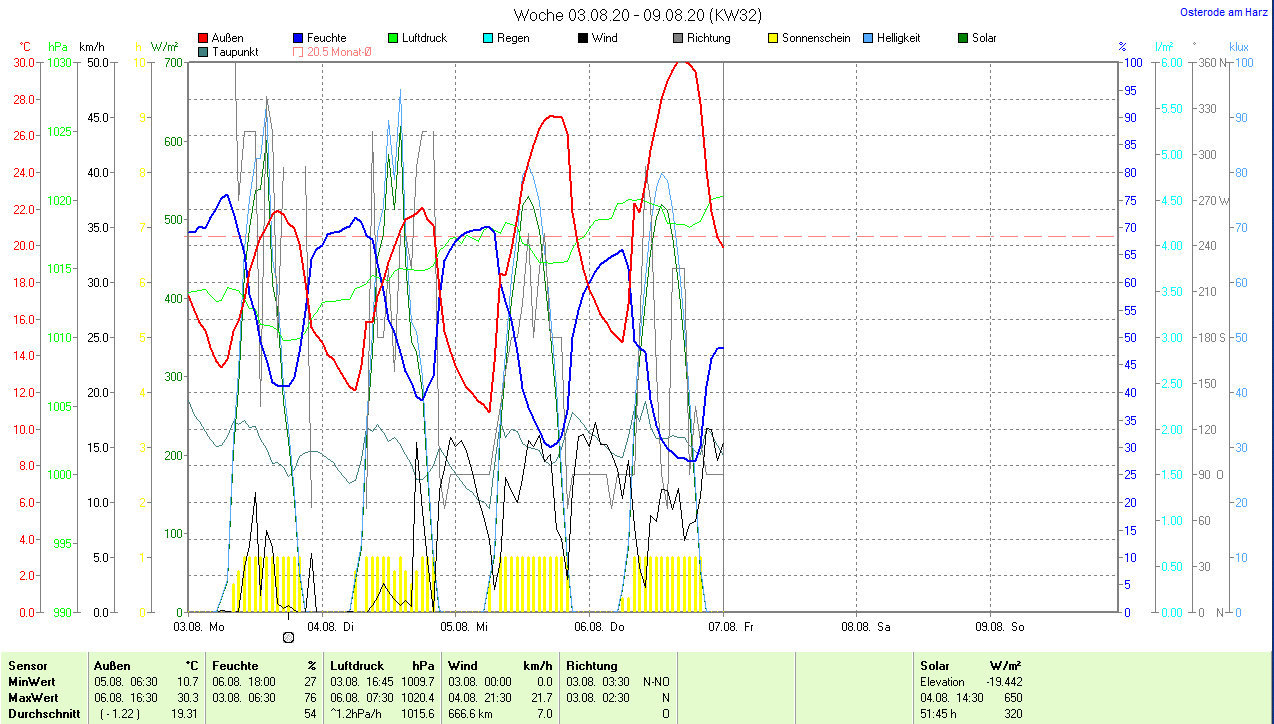Click the cyan Regen legend square

[x=488, y=38]
